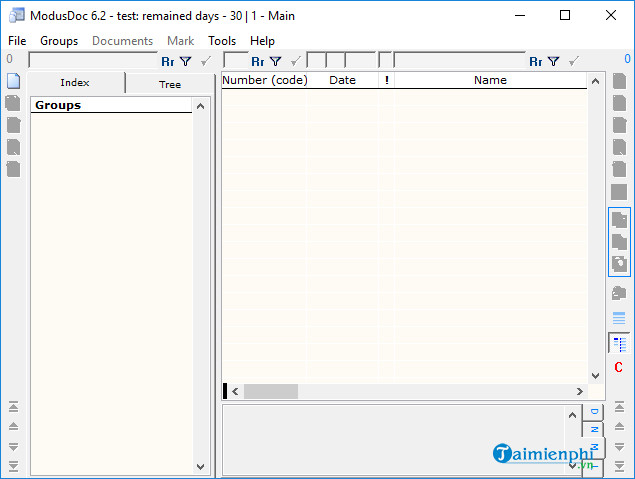The width and height of the screenshot is (635, 479).
Task: Click the Rr button in groups filter bar
Action: click(167, 62)
